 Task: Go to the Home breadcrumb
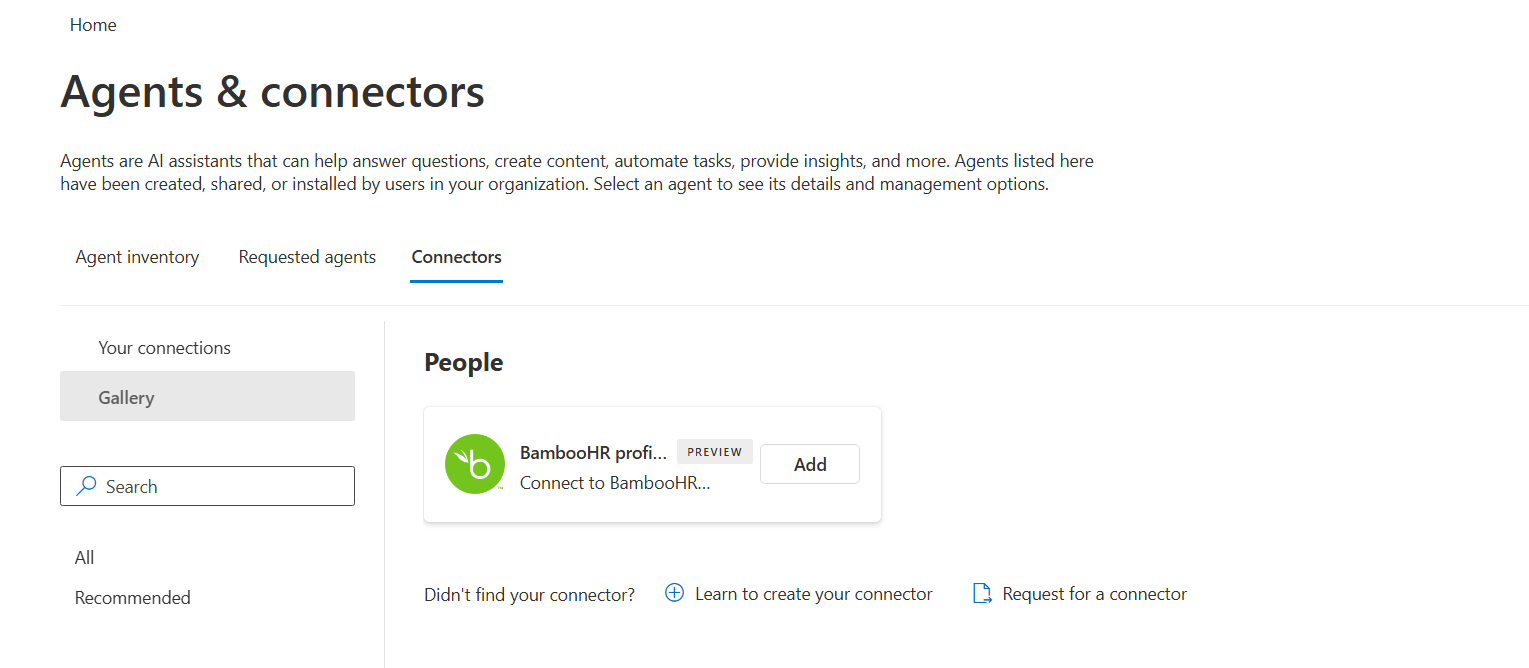93,25
